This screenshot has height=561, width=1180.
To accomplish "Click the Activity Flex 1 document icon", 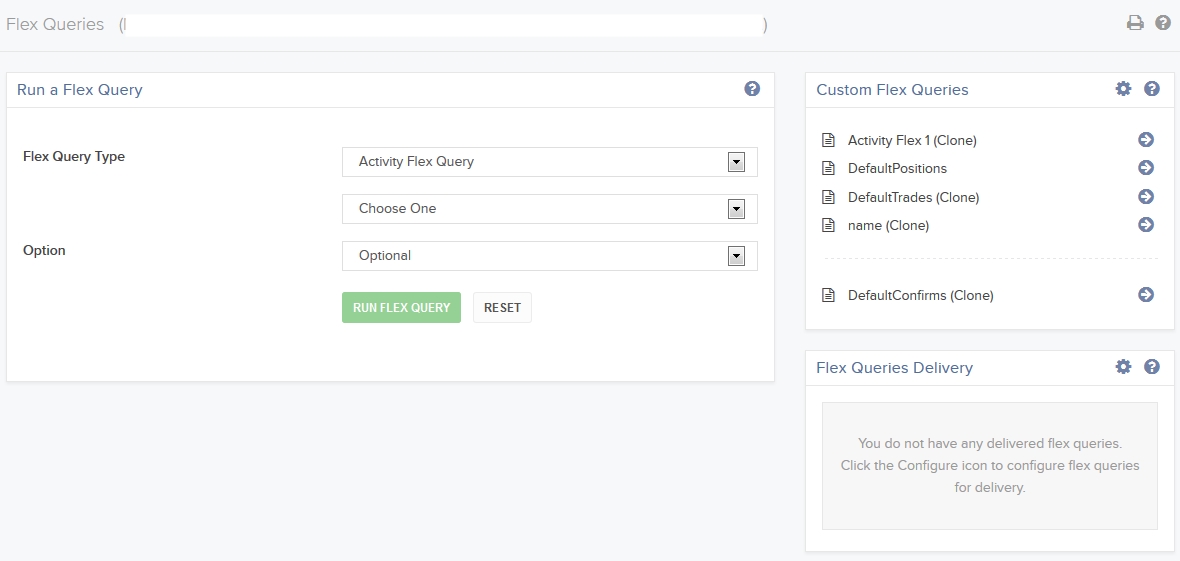I will (x=828, y=140).
